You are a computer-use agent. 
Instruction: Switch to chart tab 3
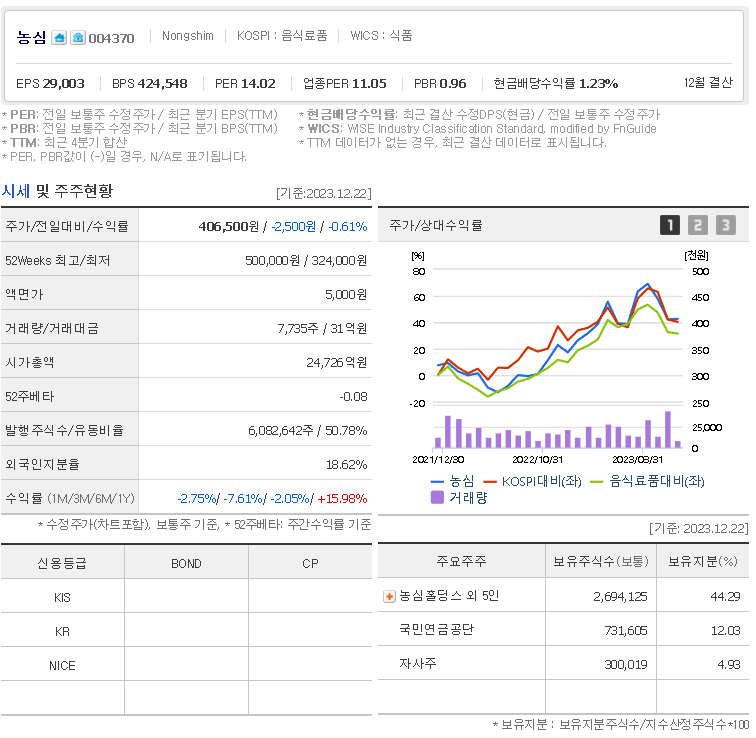point(726,225)
